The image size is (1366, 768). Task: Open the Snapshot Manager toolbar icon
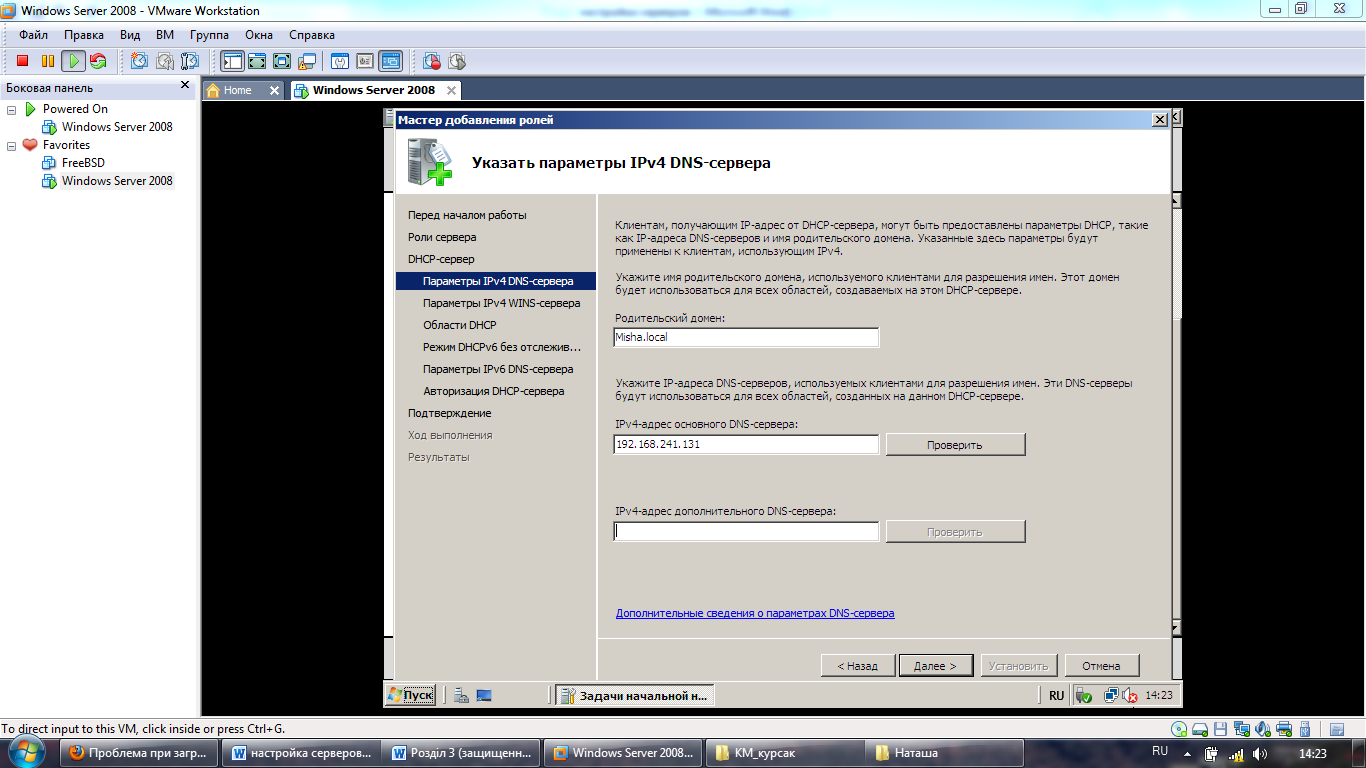pos(190,61)
